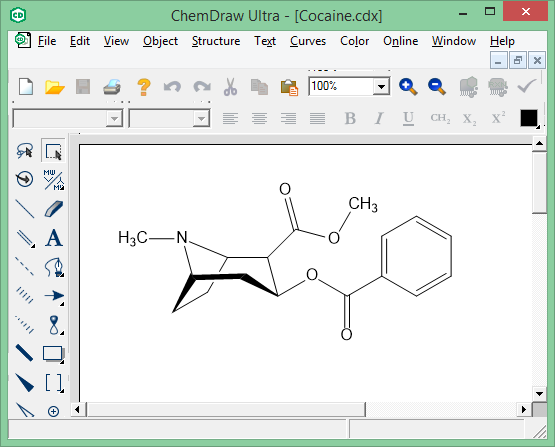Open the 100% zoom dropdown

tap(381, 86)
